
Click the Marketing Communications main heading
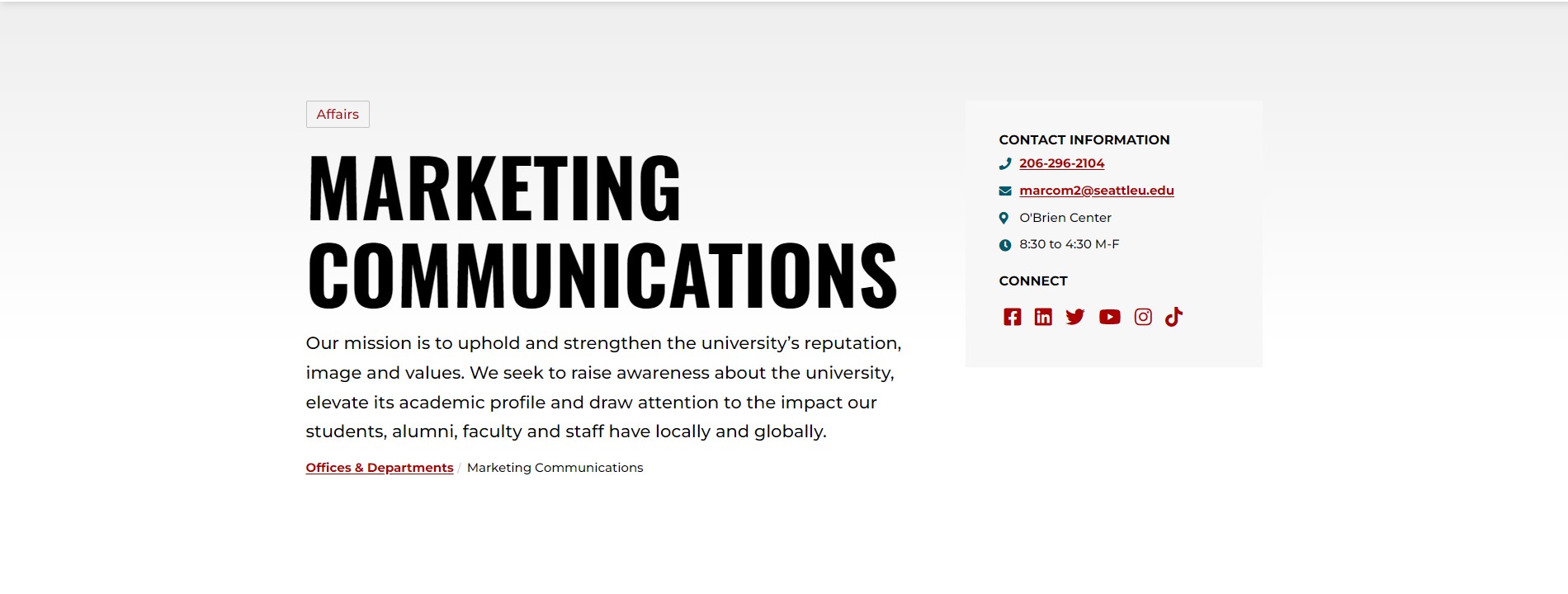tap(601, 231)
